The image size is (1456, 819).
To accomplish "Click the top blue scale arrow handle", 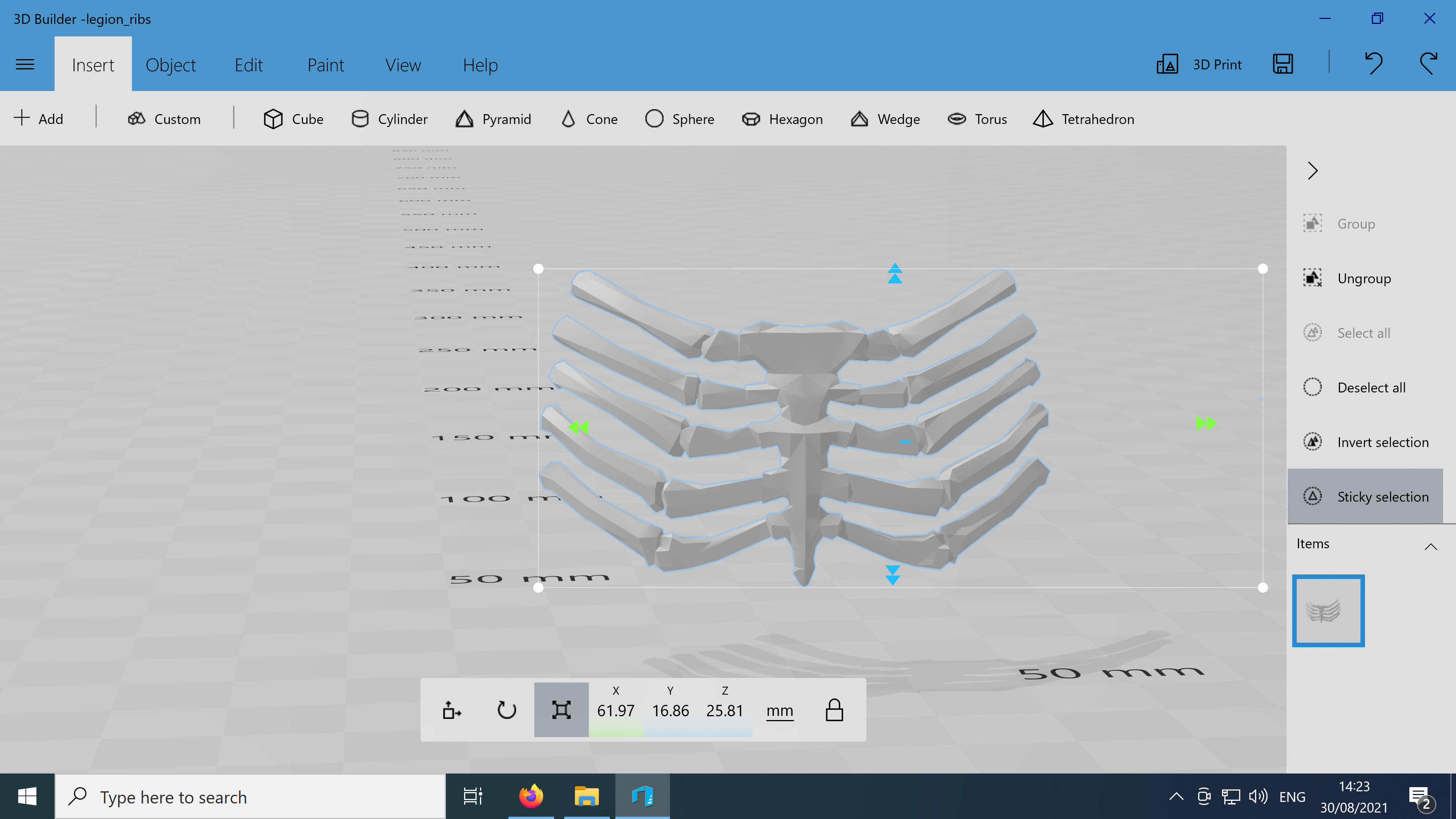I will tap(895, 273).
